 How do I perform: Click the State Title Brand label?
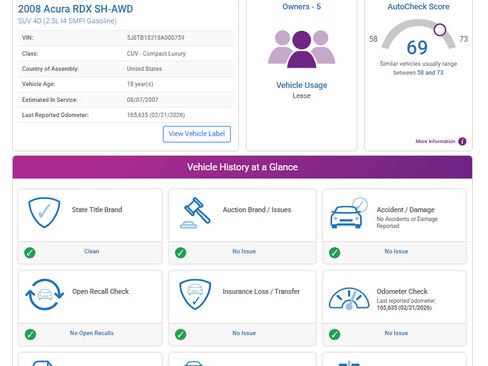[97, 210]
